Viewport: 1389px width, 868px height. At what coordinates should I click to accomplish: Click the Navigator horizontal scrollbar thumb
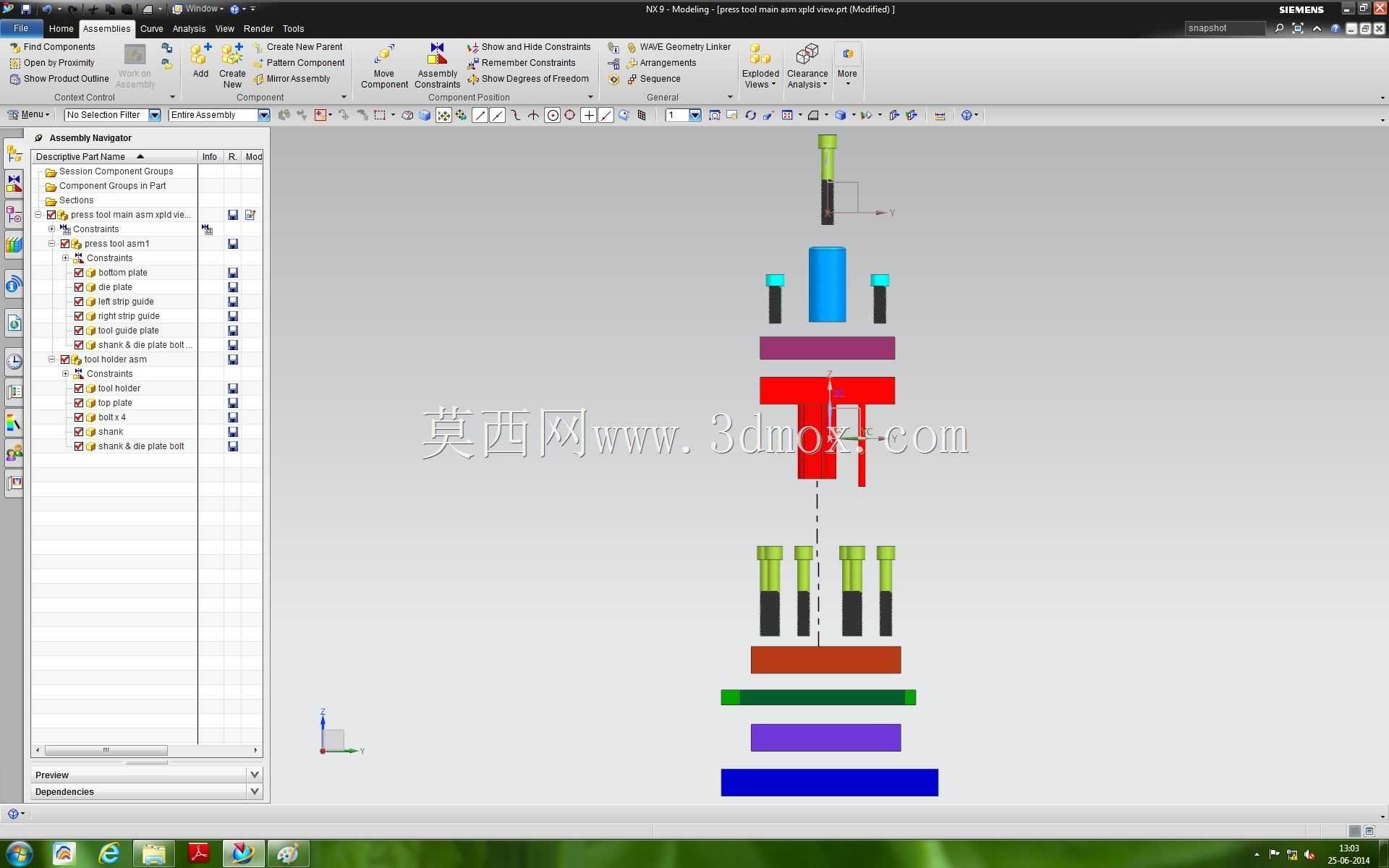click(x=106, y=750)
